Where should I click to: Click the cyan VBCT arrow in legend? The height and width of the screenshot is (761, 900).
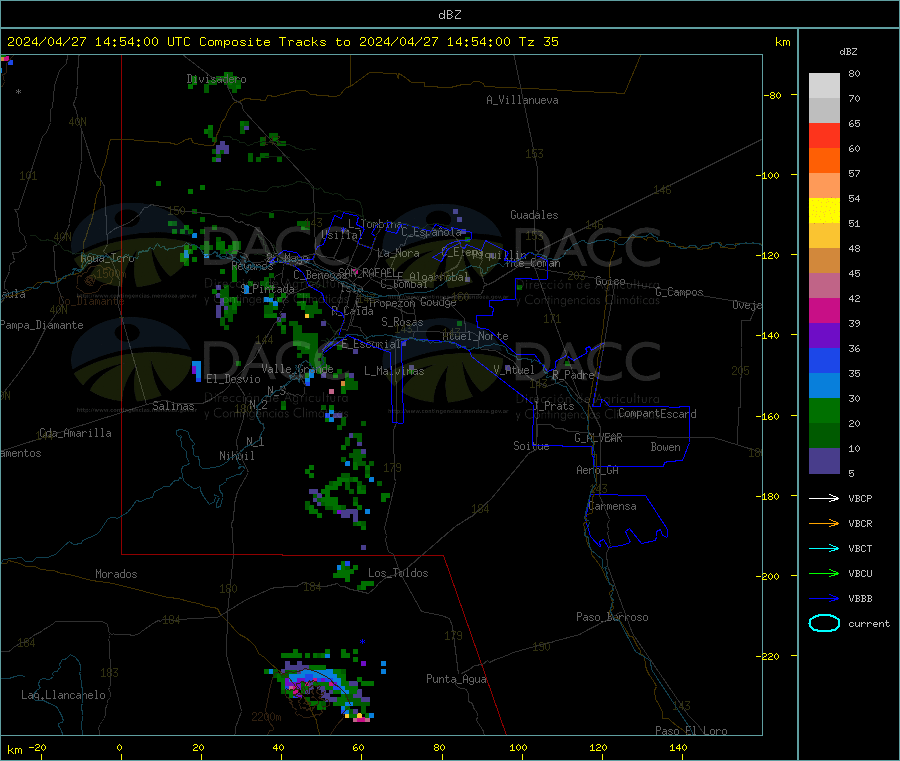click(x=824, y=548)
